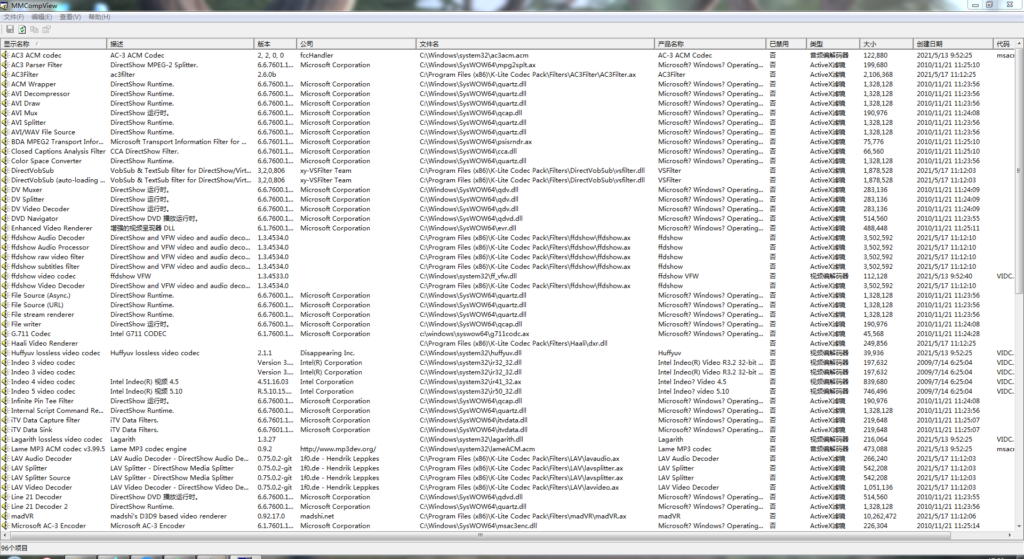This screenshot has height=559, width=1024.
Task: Click the icon beside DVD Navigator
Action: coord(5,219)
